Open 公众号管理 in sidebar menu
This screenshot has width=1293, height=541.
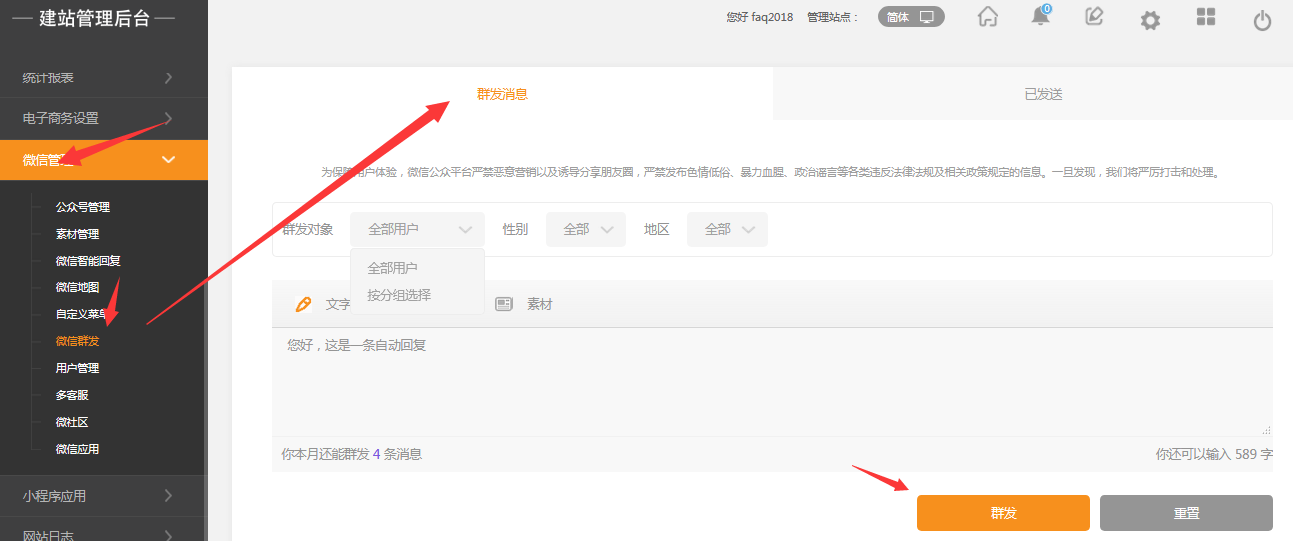tap(83, 207)
